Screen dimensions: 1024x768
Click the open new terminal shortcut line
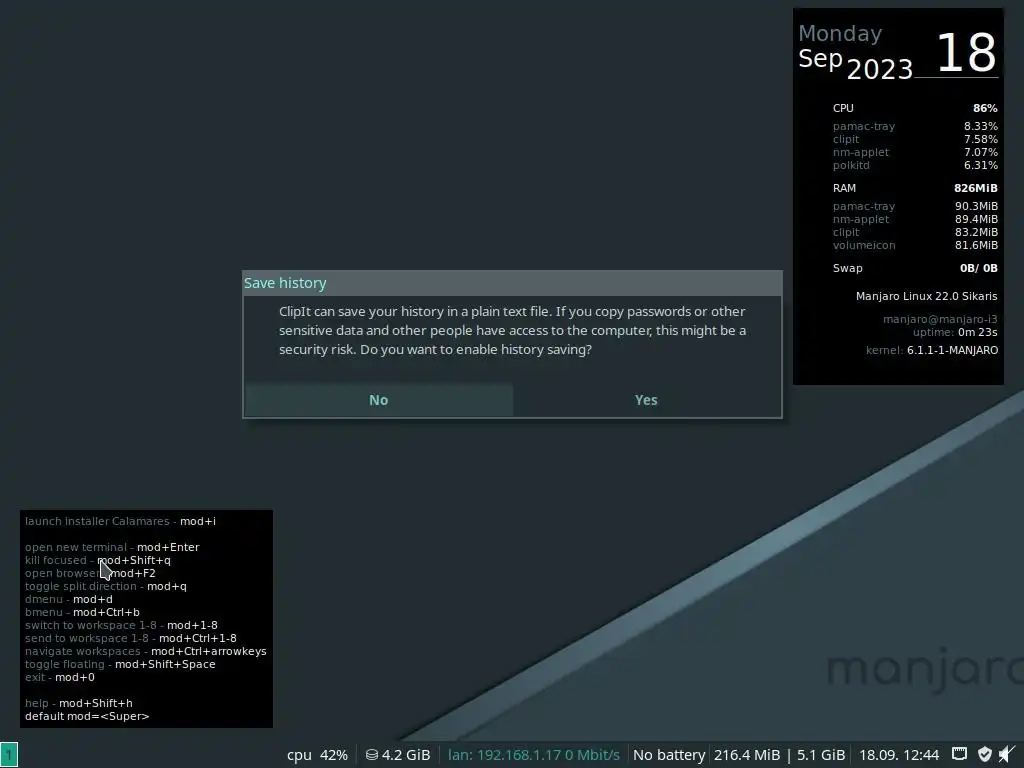click(112, 547)
